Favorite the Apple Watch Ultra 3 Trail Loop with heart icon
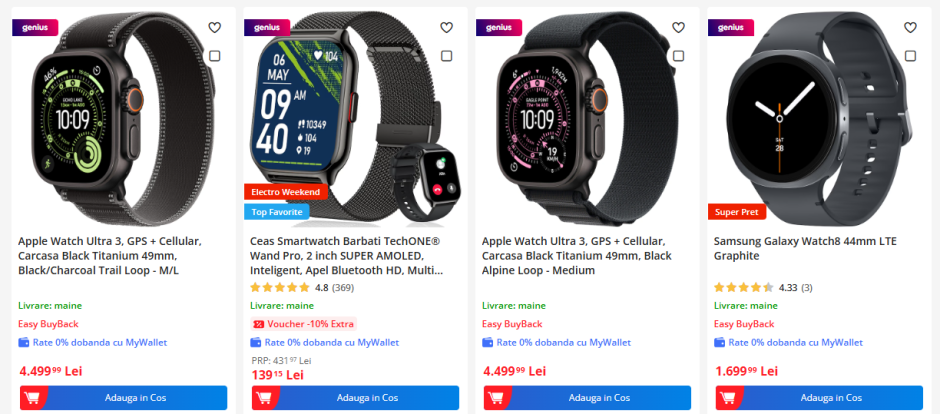Image resolution: width=940 pixels, height=414 pixels. point(215,28)
